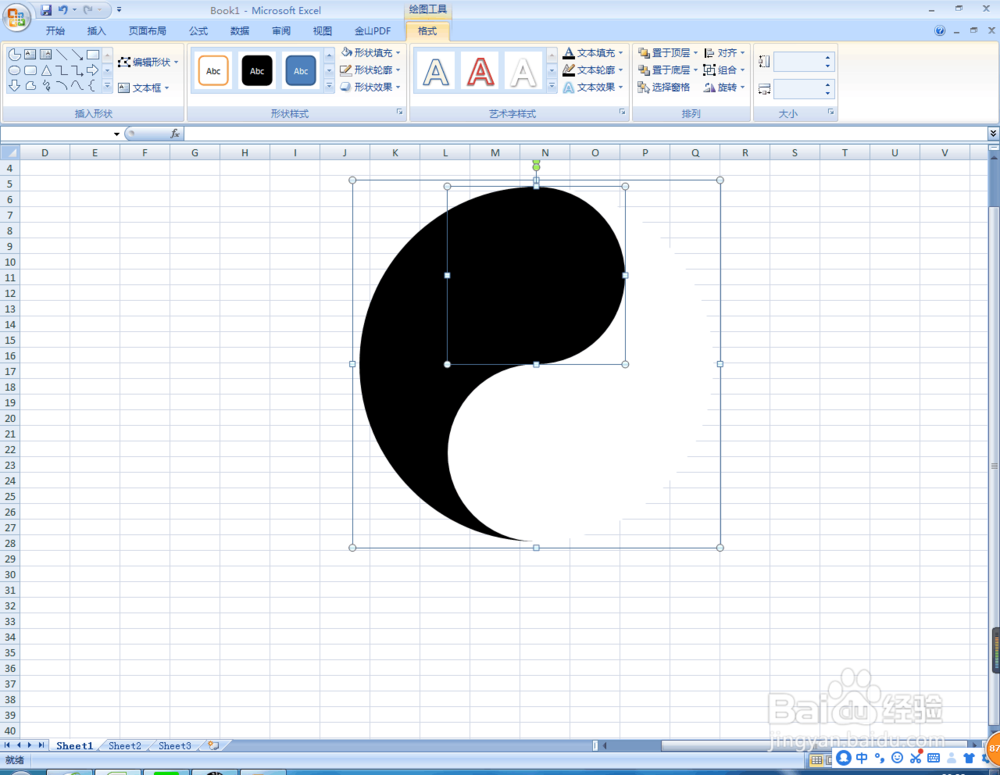Select the arrow line shape
The image size is (1000, 775).
77,55
